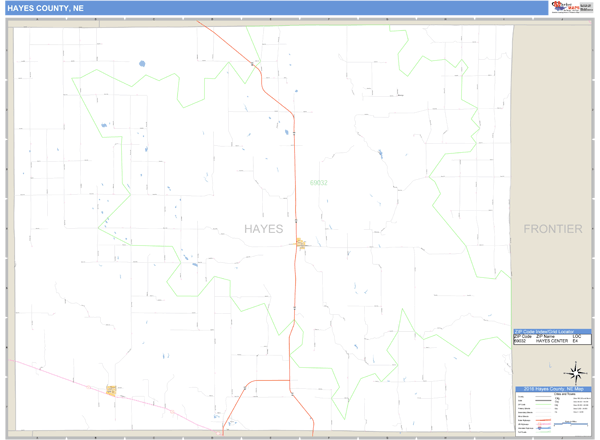Click the blue lake near top-left

(142, 64)
